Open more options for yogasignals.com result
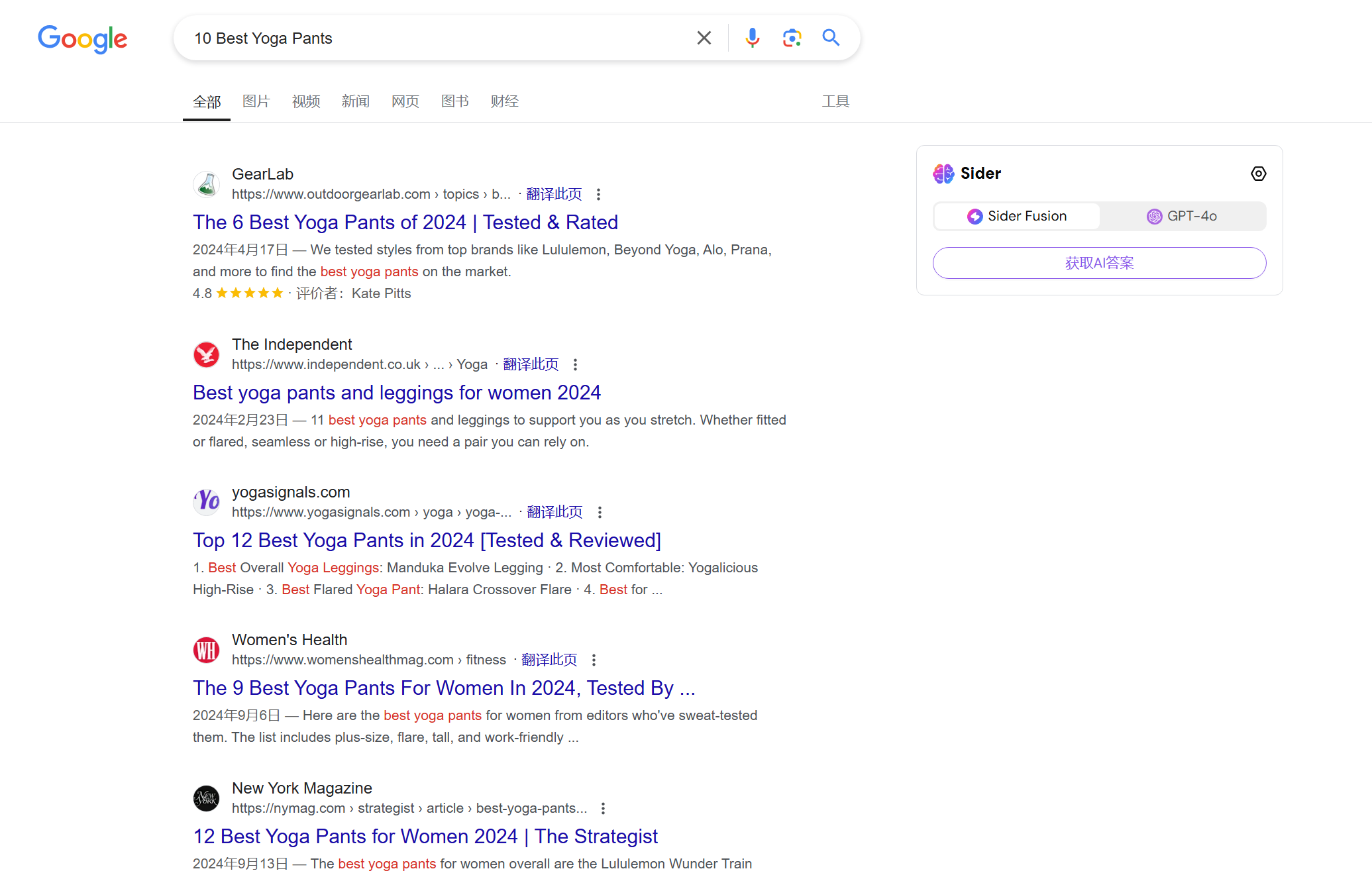The width and height of the screenshot is (1372, 879). pos(600,513)
